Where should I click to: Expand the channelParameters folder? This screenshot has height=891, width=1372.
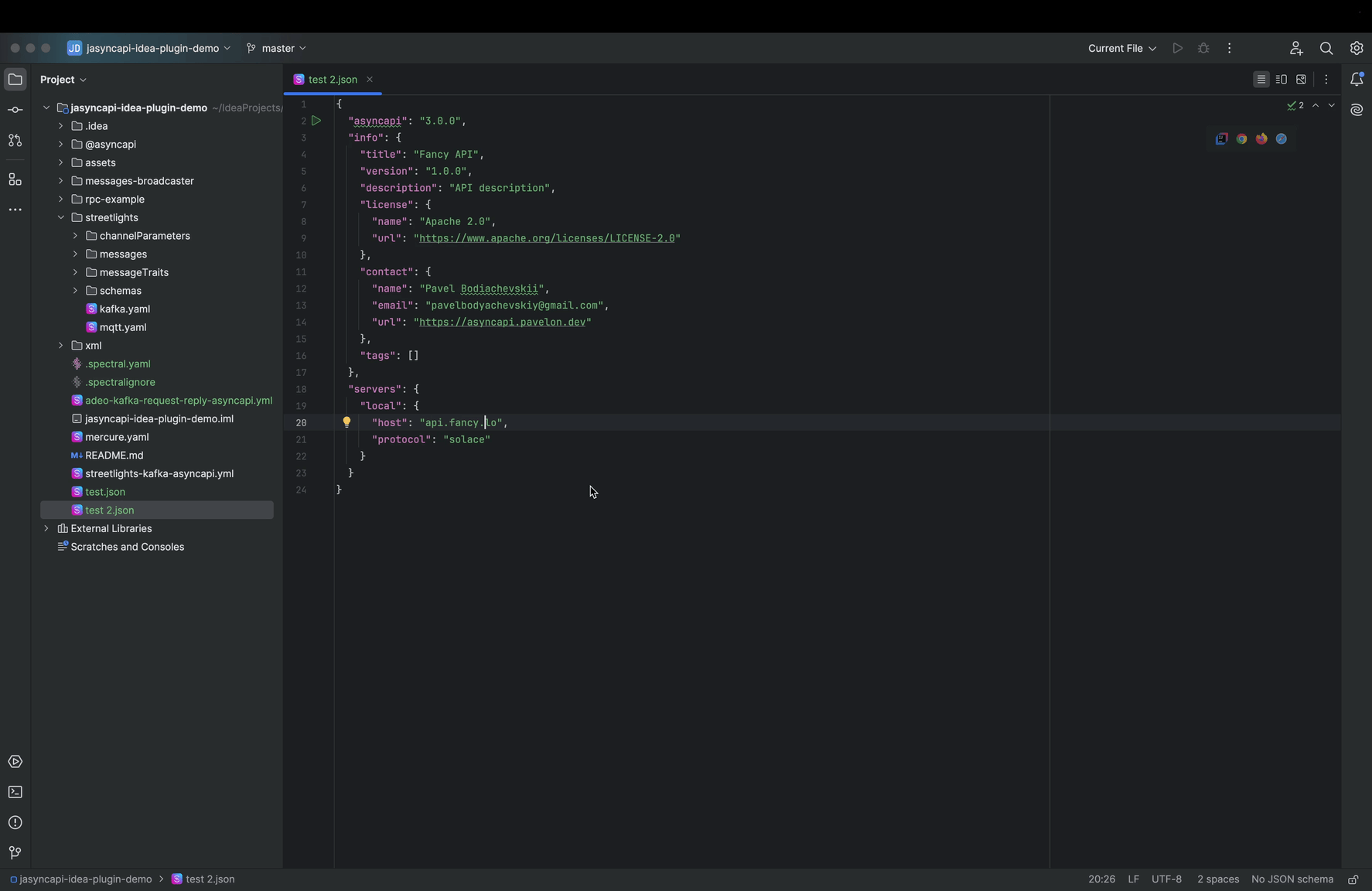pos(75,236)
